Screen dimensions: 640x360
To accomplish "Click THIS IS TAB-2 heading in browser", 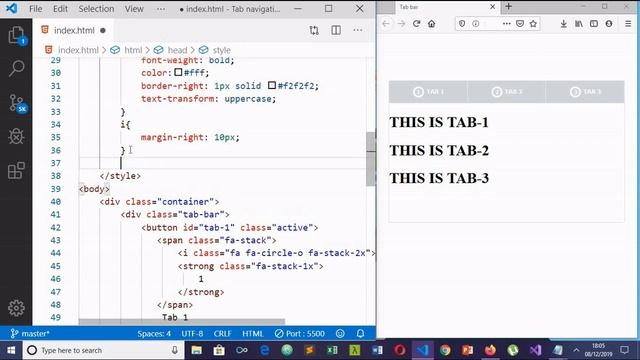I will point(439,151).
